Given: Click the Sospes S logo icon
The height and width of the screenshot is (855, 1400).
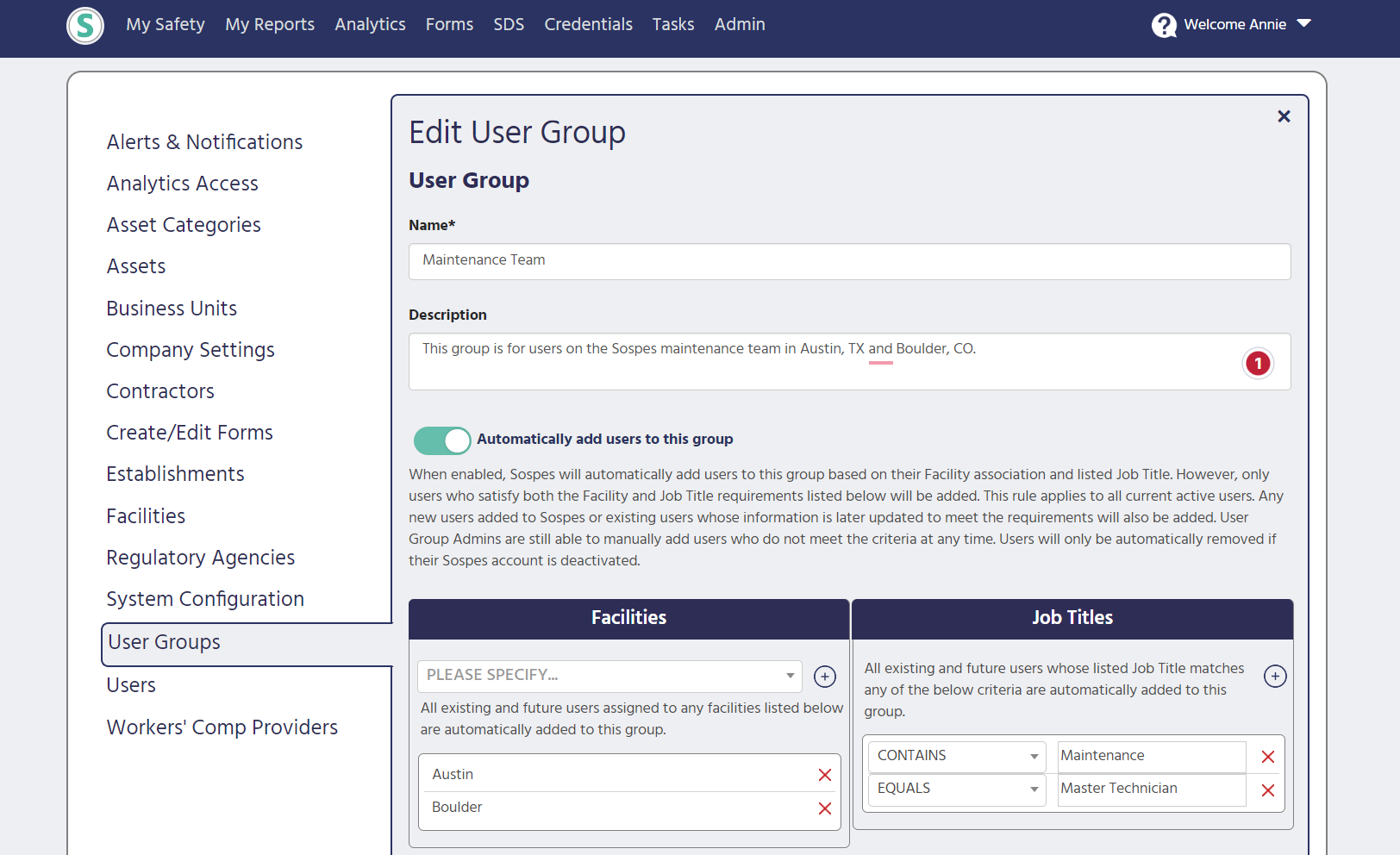Looking at the screenshot, I should [85, 26].
